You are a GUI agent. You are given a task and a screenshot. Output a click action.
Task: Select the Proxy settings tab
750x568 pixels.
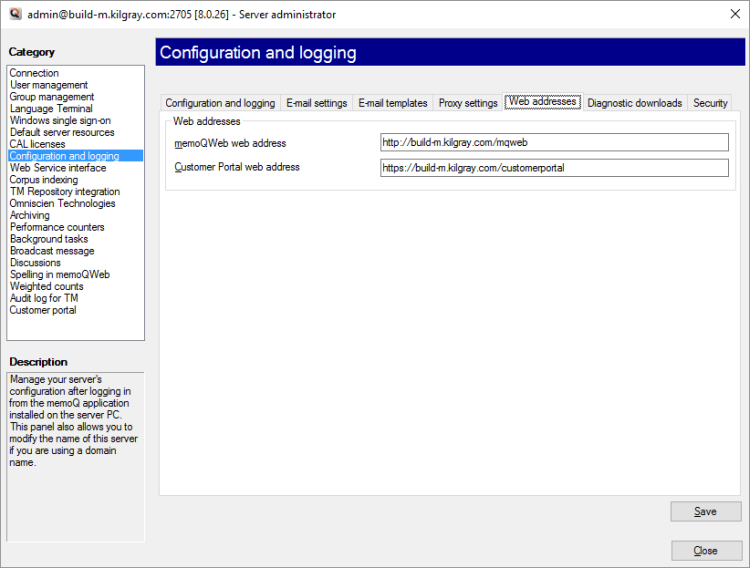pos(467,103)
